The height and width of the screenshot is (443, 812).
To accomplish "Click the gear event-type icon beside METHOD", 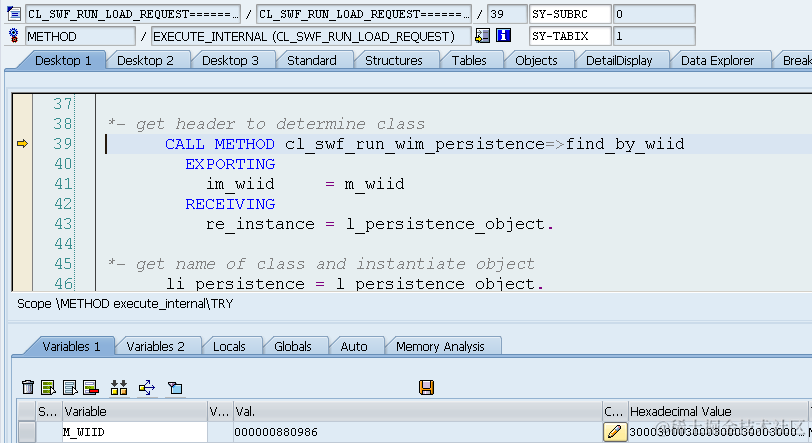I will pyautogui.click(x=14, y=36).
